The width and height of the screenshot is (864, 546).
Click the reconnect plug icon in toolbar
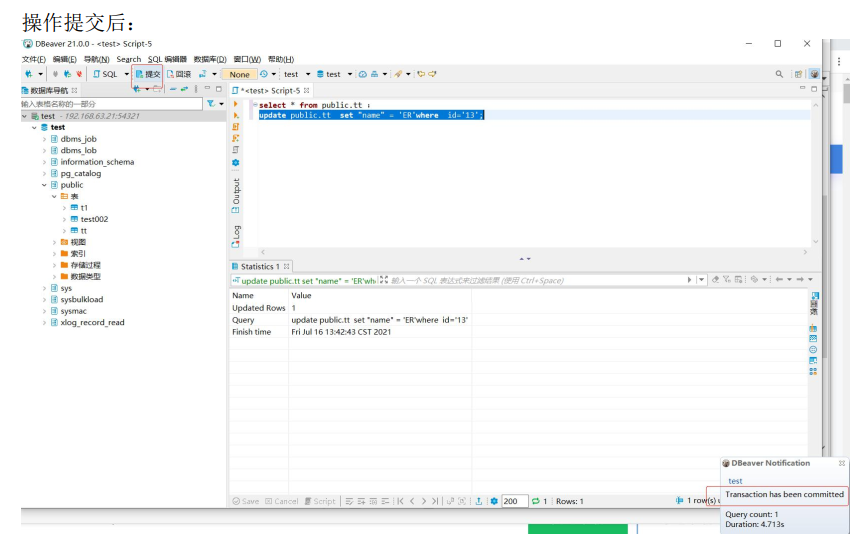click(67, 74)
